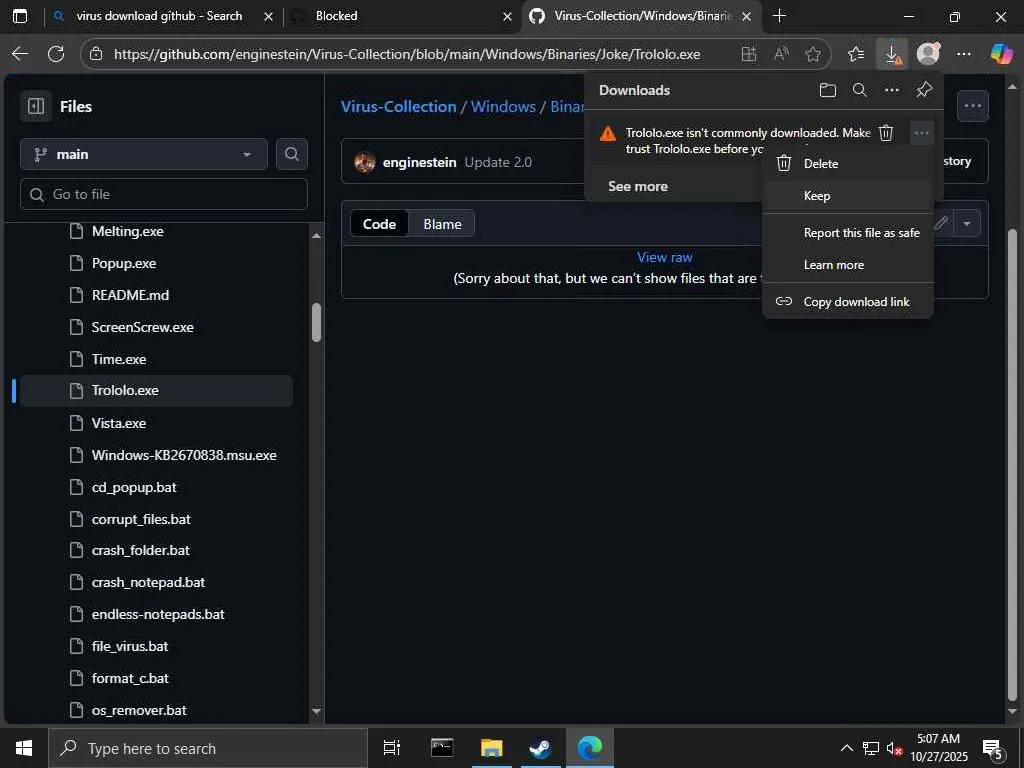The height and width of the screenshot is (768, 1024).
Task: Open the terminal app in taskbar
Action: [442, 748]
